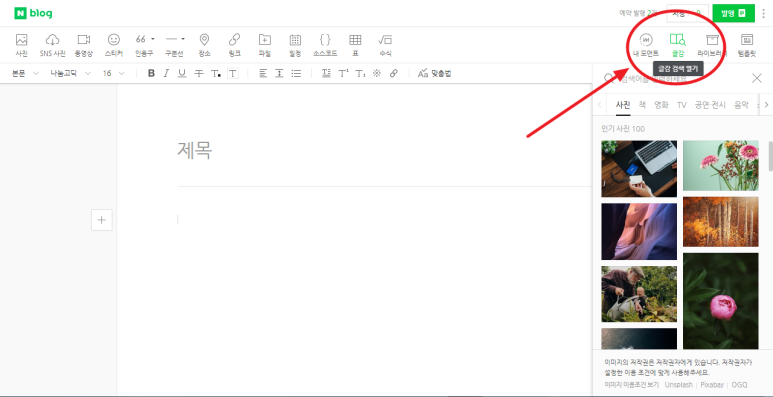Open bullet list options

point(296,73)
